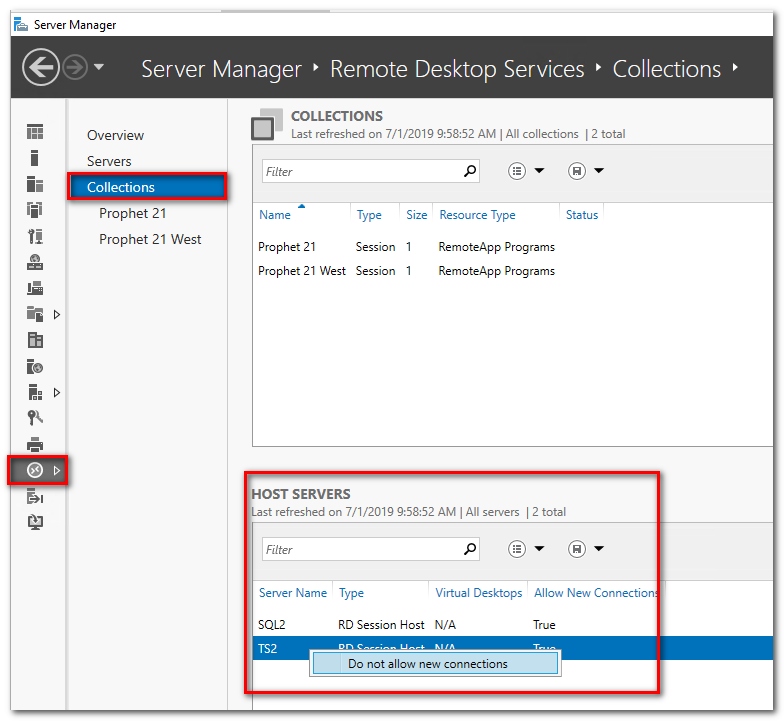Open the Fax Server sidebar icon

tap(35, 288)
